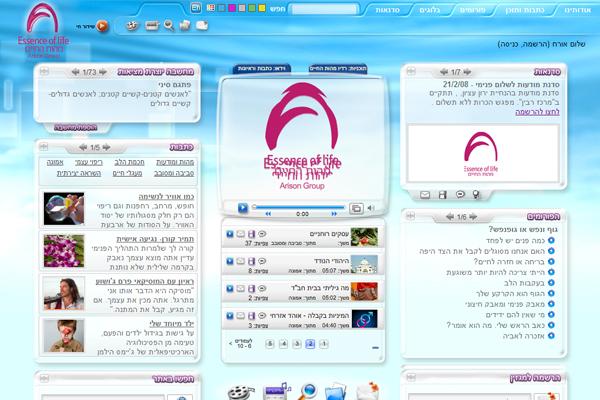Show video pages 6 - 10
Viewport: 600px width, 400px height.
[242, 343]
